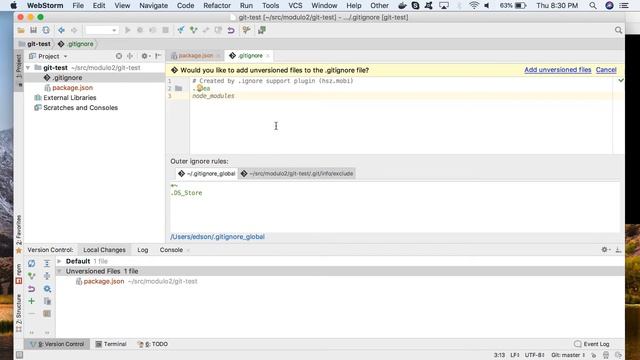640x360 pixels.
Task: Expand the Default changelist
Action: tap(59, 261)
